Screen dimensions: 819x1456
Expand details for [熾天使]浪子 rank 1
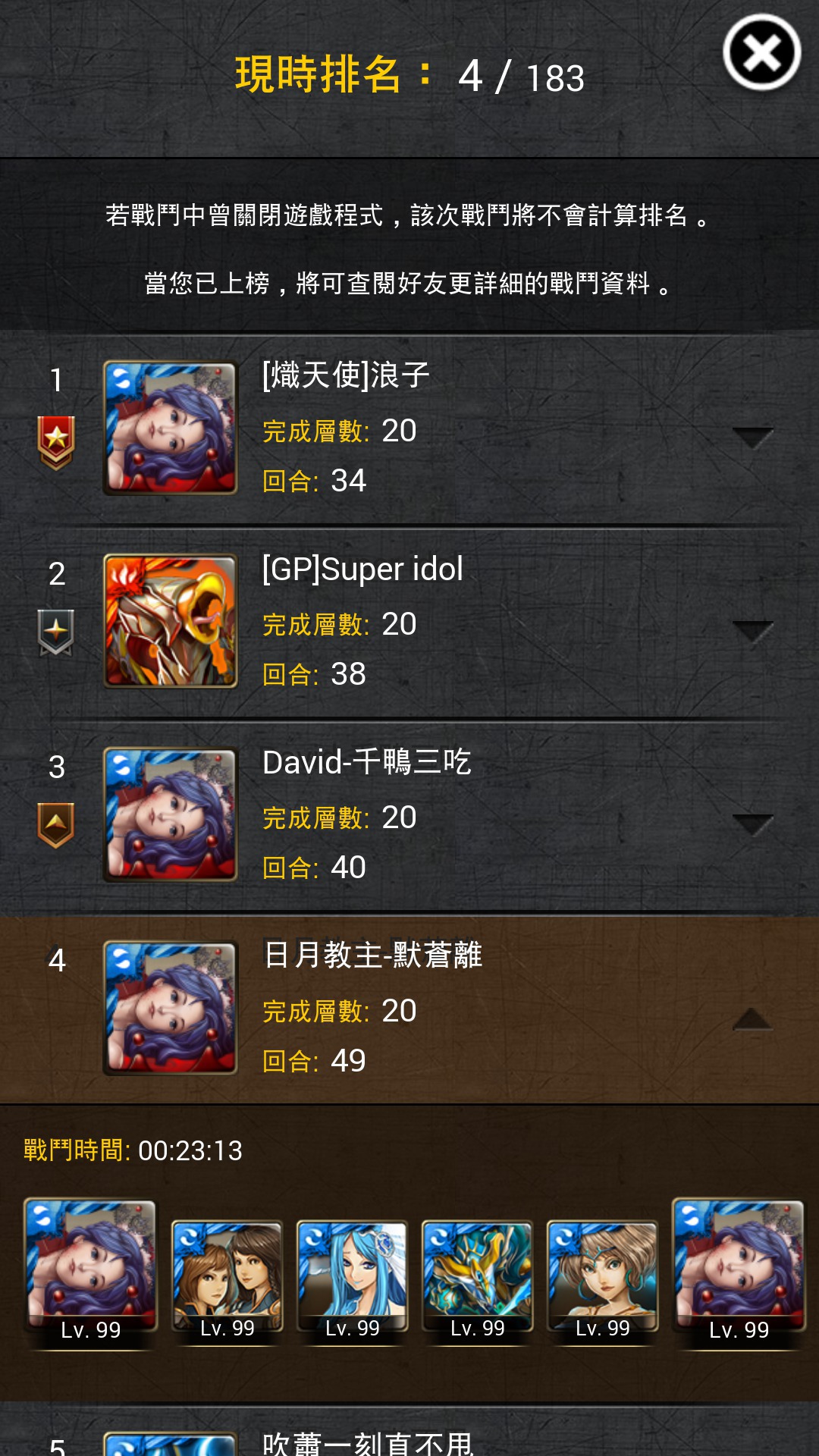[752, 438]
